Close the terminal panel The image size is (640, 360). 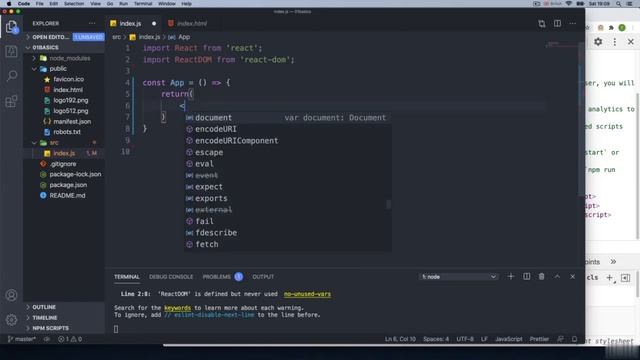[573, 277]
